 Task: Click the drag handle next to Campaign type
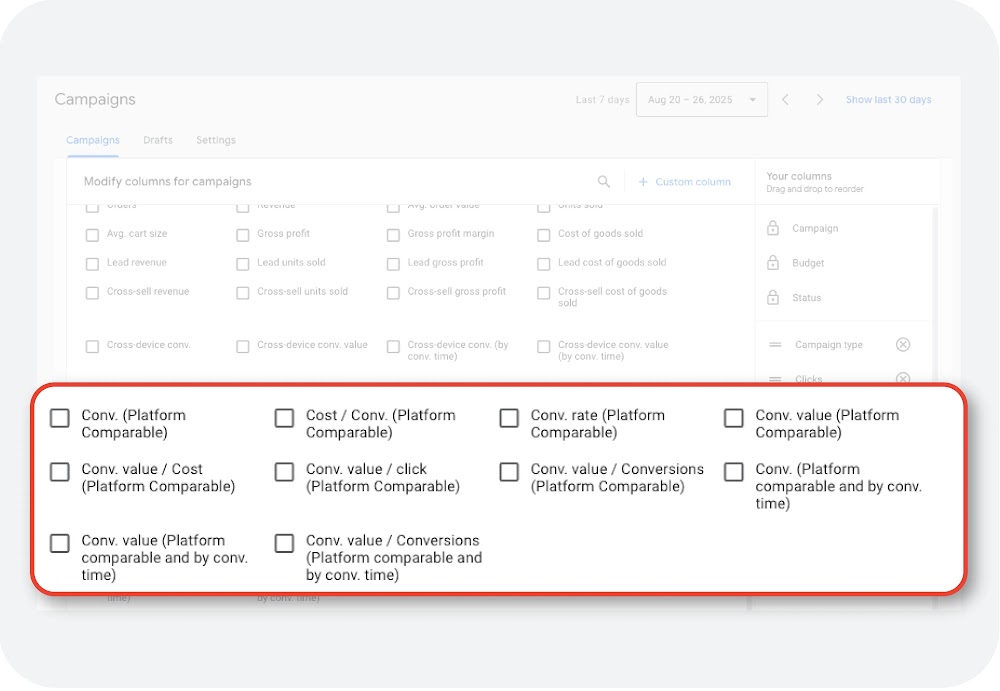point(775,344)
